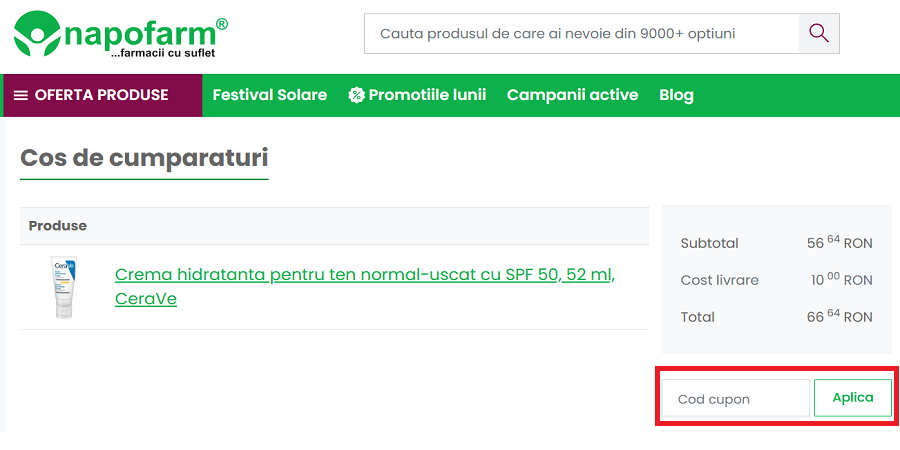Click the Cos de cumparaturi heading
Screen dimensions: 900x450
coord(144,158)
